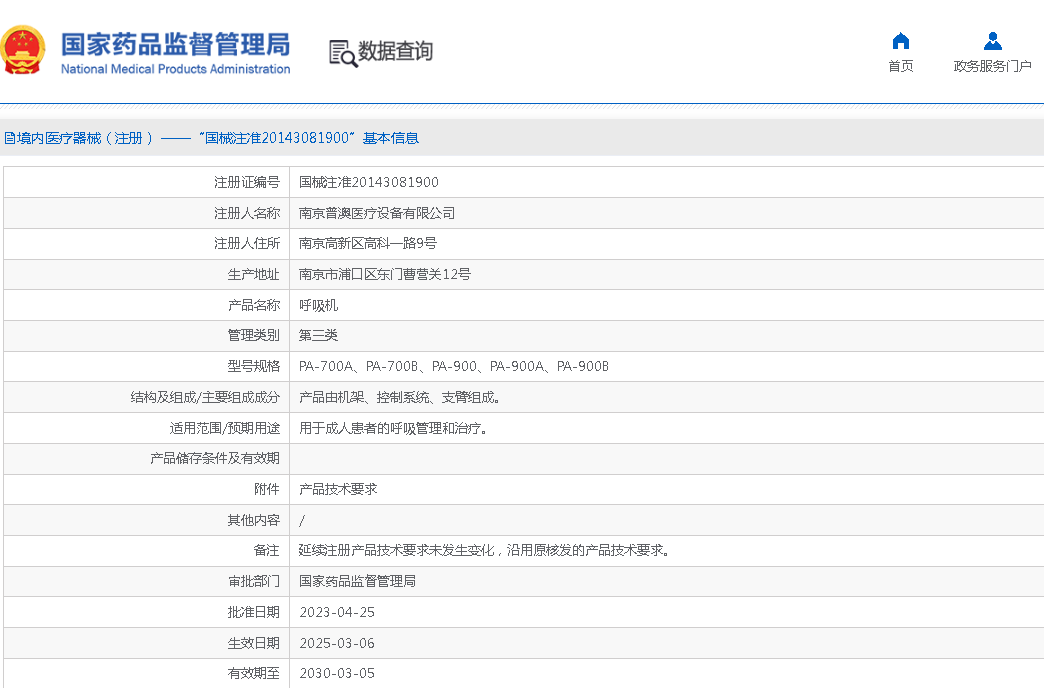
Task: Click the 国家药品监督管理局 site title
Action: tap(175, 43)
